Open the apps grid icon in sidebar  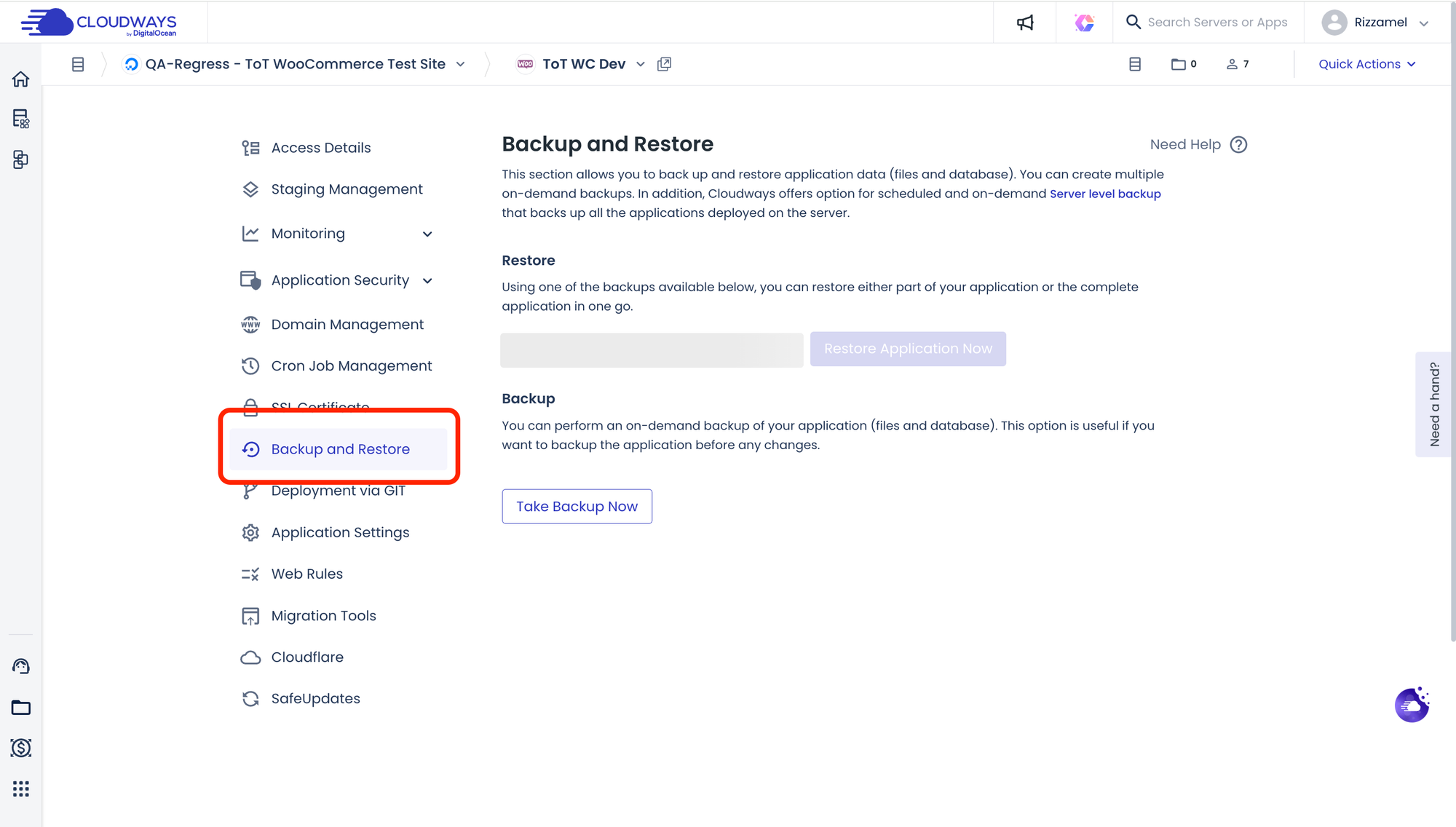pos(20,789)
